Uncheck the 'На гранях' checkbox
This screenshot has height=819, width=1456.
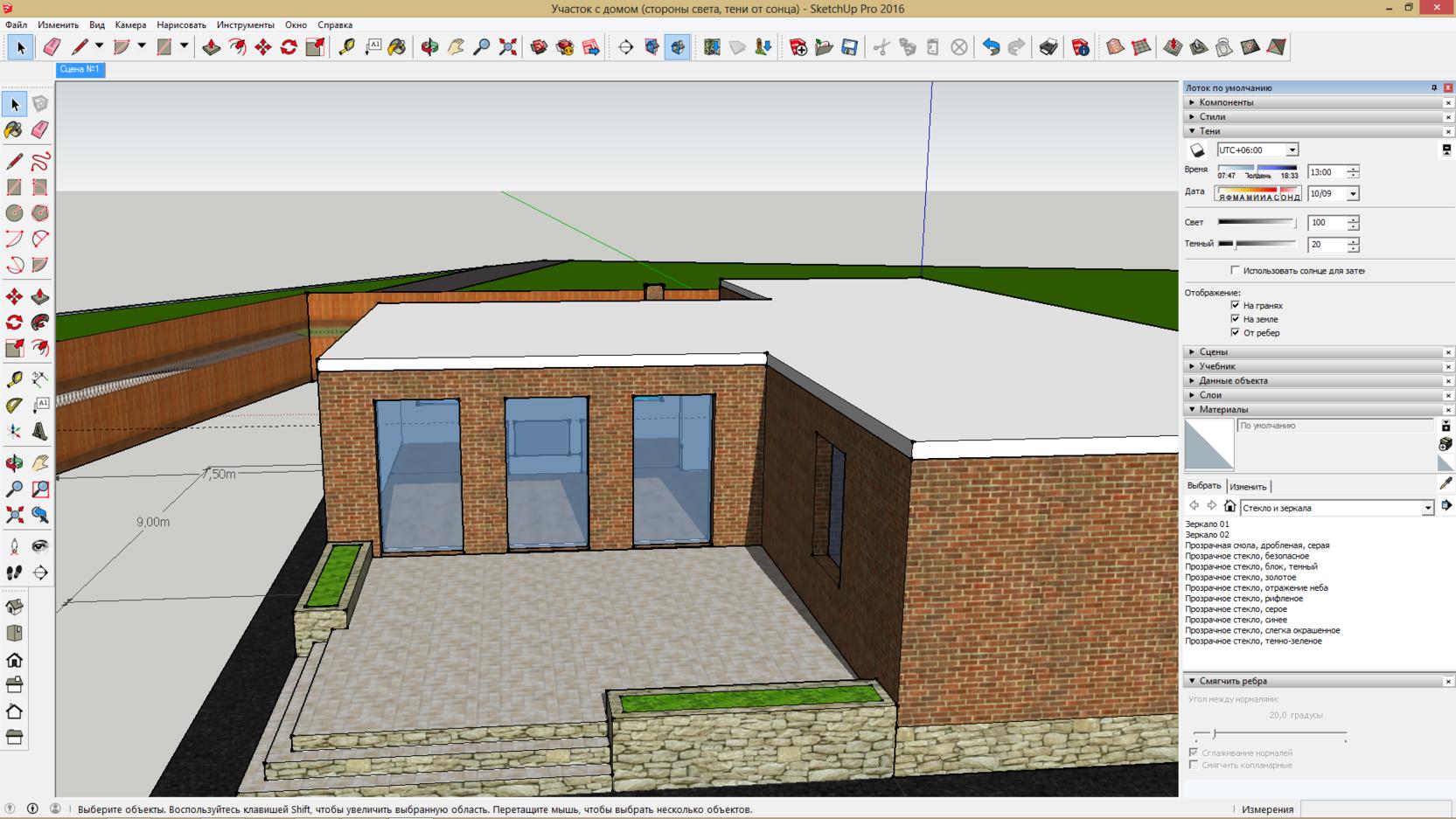(x=1235, y=305)
